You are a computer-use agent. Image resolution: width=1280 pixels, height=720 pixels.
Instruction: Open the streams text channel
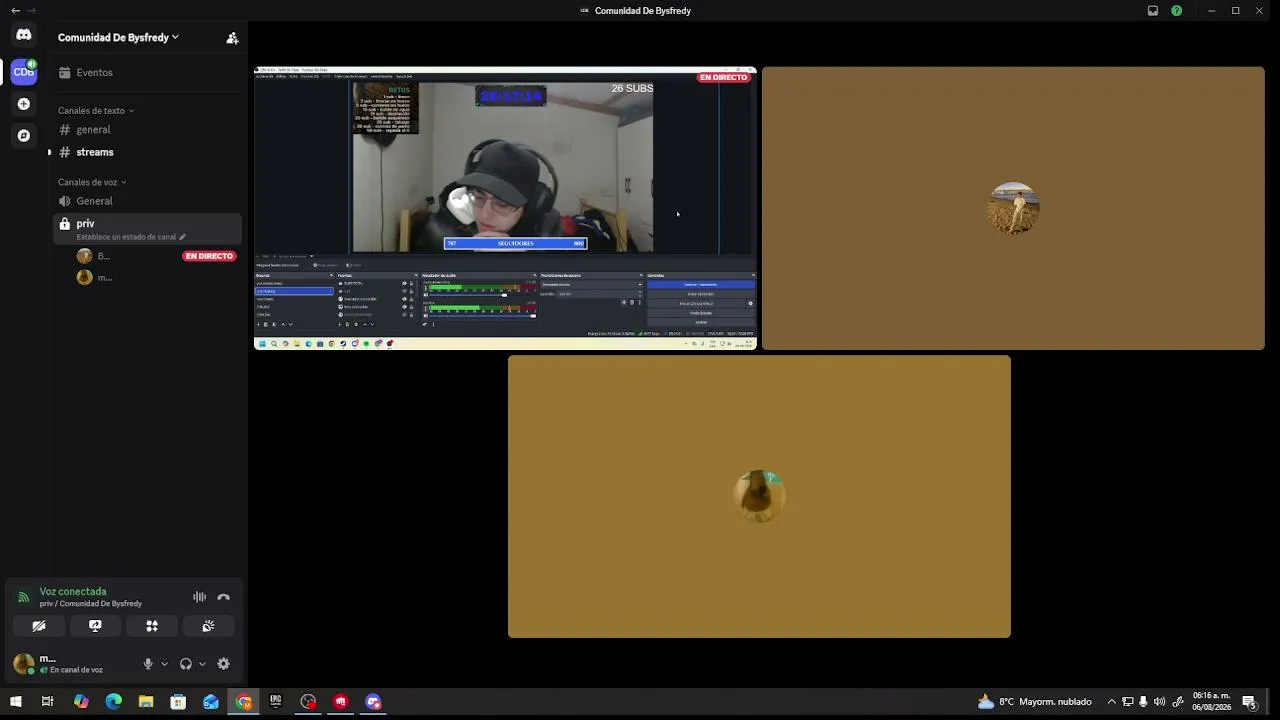coord(147,152)
